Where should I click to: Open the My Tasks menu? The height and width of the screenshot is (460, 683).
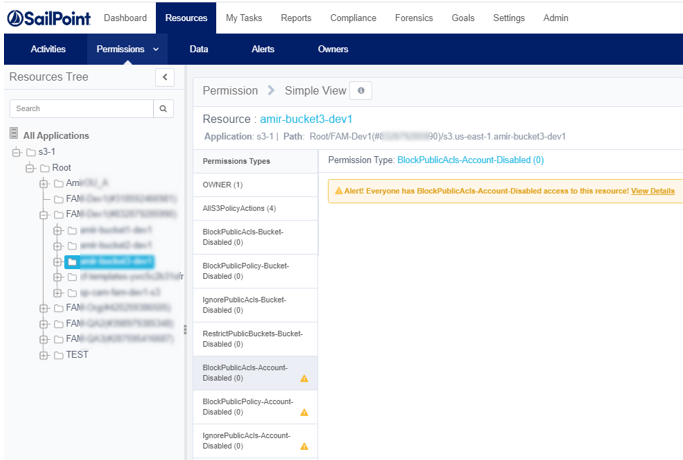244,18
